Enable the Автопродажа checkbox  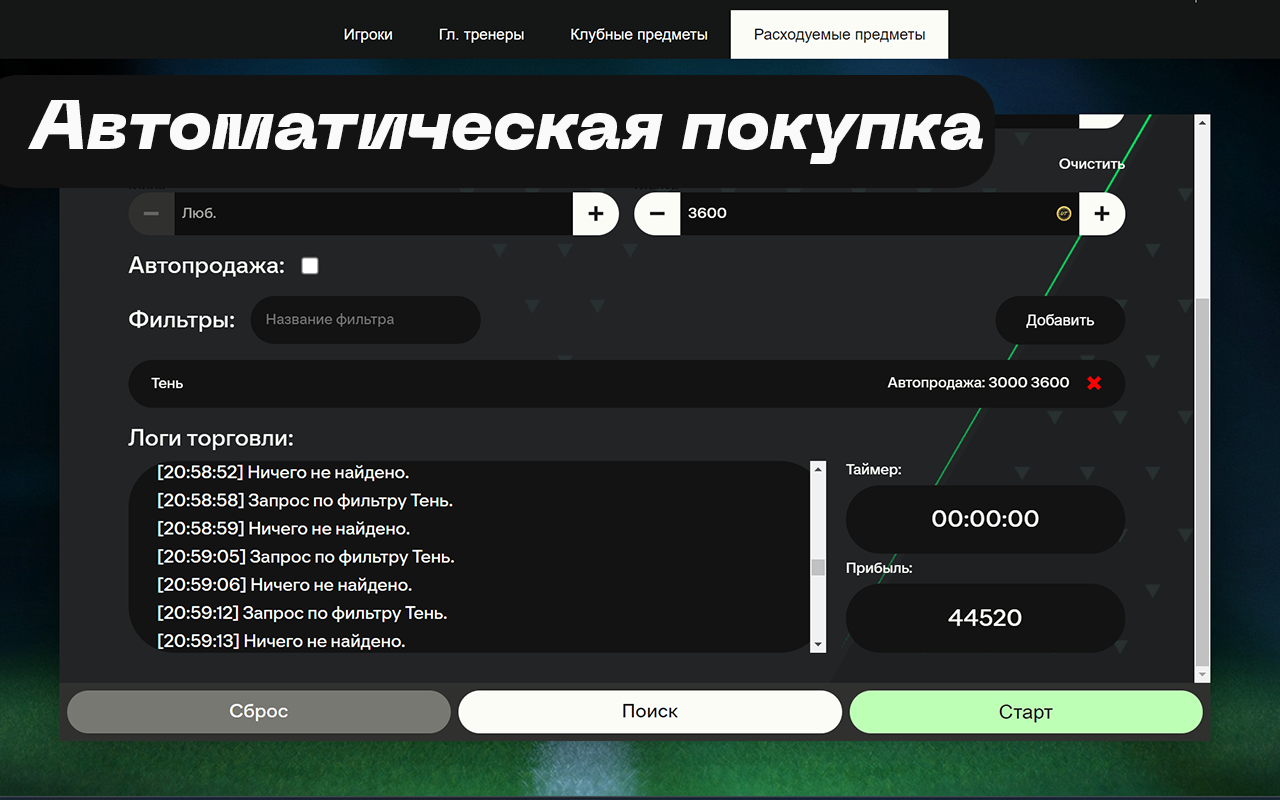point(309,265)
